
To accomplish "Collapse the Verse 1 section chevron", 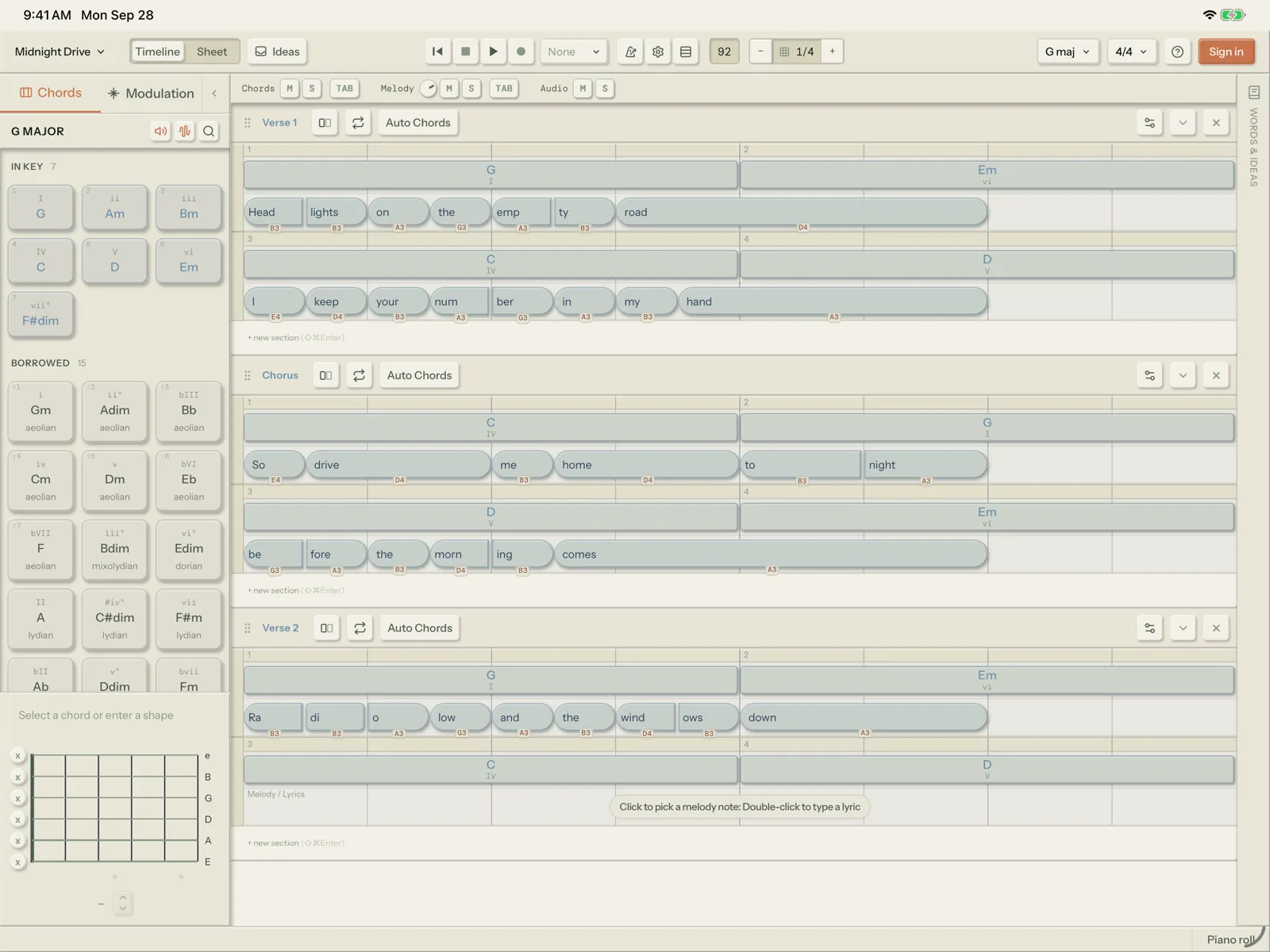I will click(1183, 122).
